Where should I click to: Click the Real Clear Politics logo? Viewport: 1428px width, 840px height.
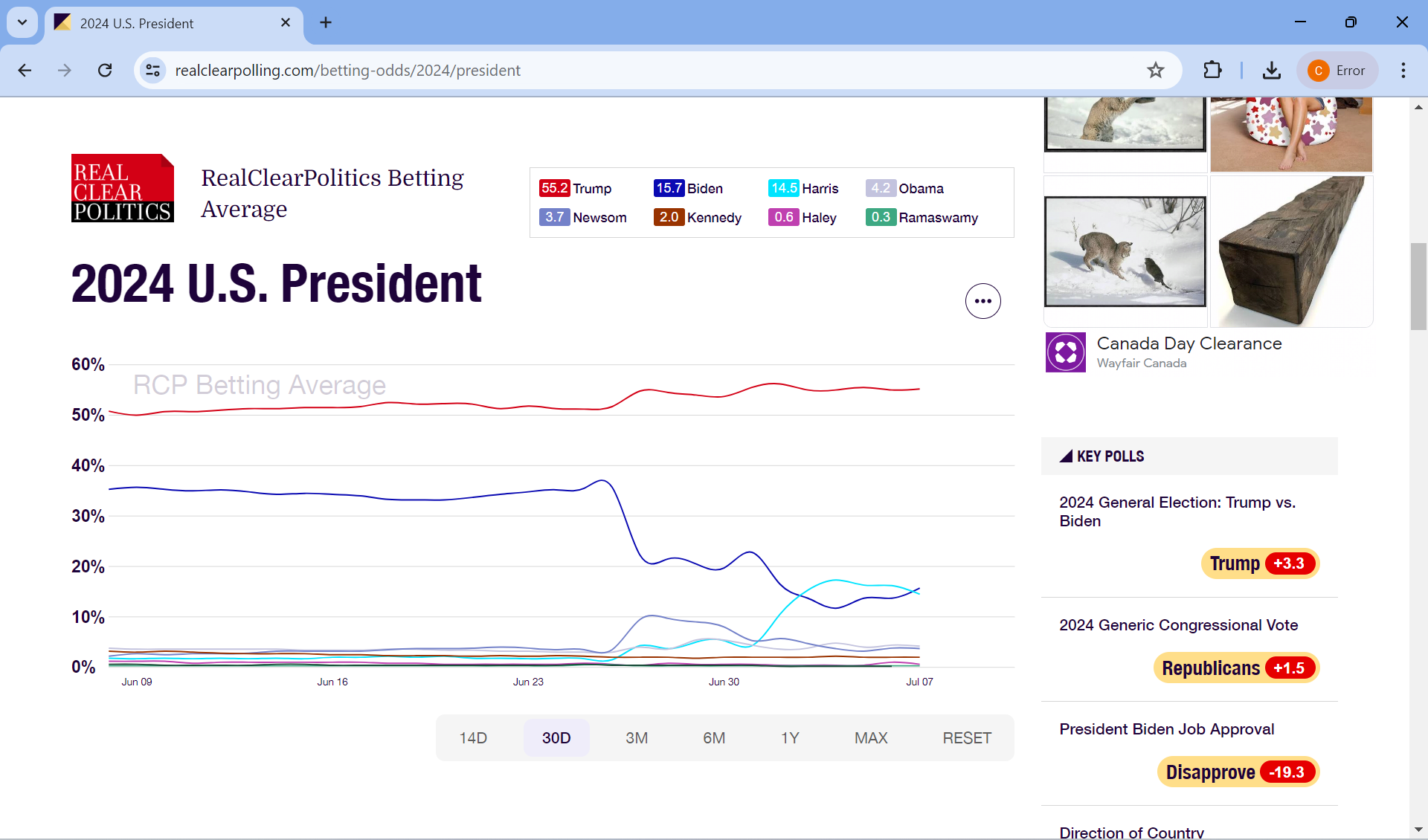pos(123,188)
